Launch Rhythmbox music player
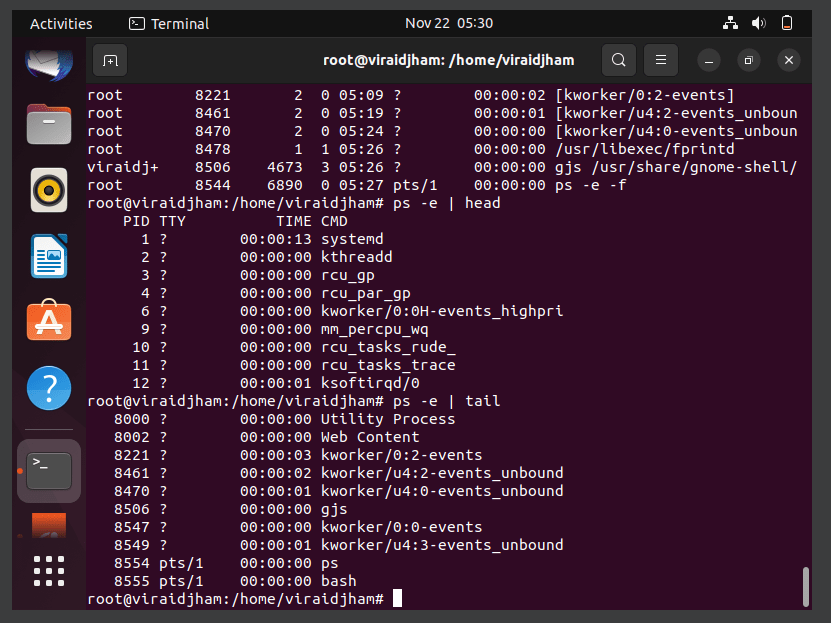The height and width of the screenshot is (623, 831). pos(49,190)
